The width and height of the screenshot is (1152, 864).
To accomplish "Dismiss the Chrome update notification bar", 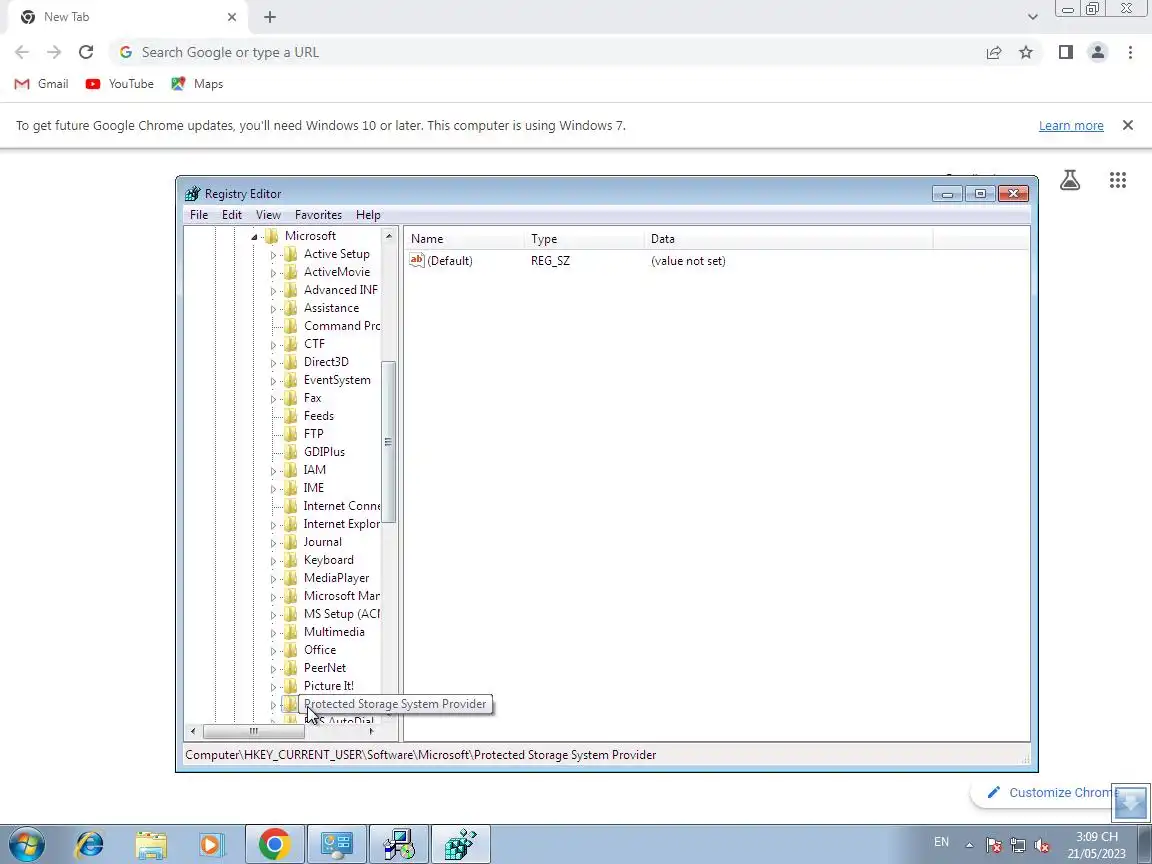I will point(1128,126).
